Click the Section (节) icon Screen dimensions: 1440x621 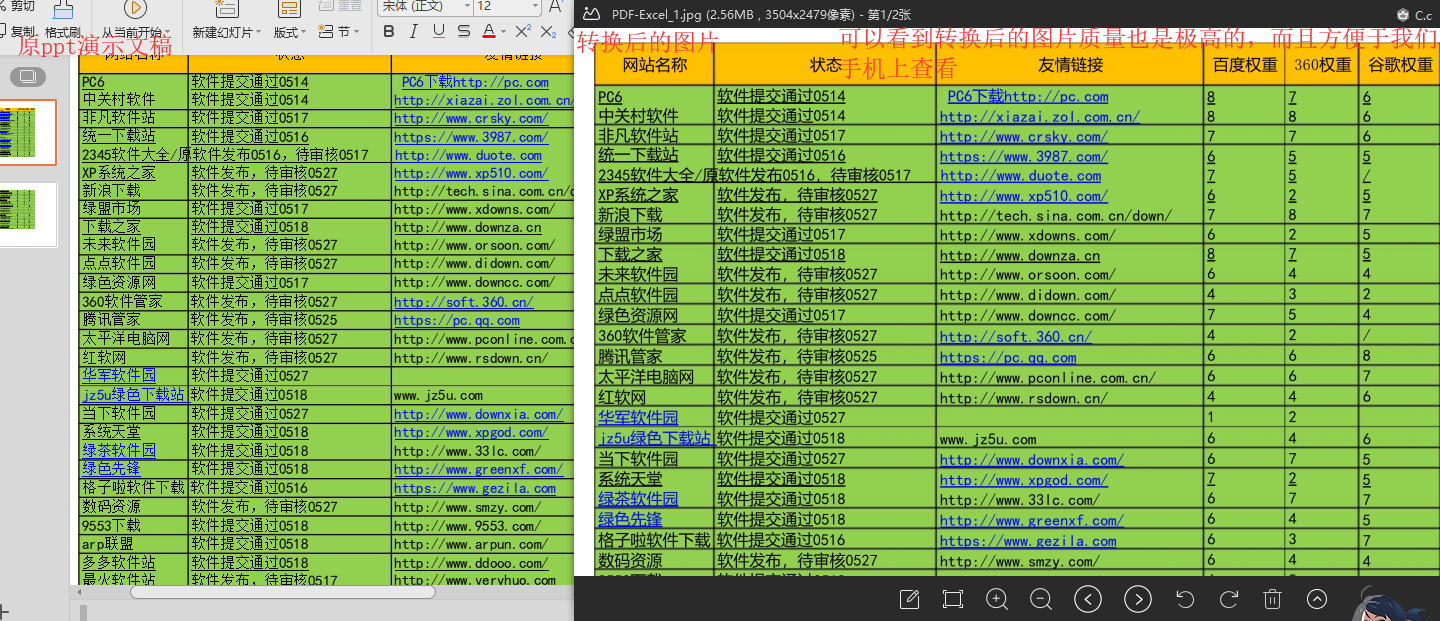(326, 31)
